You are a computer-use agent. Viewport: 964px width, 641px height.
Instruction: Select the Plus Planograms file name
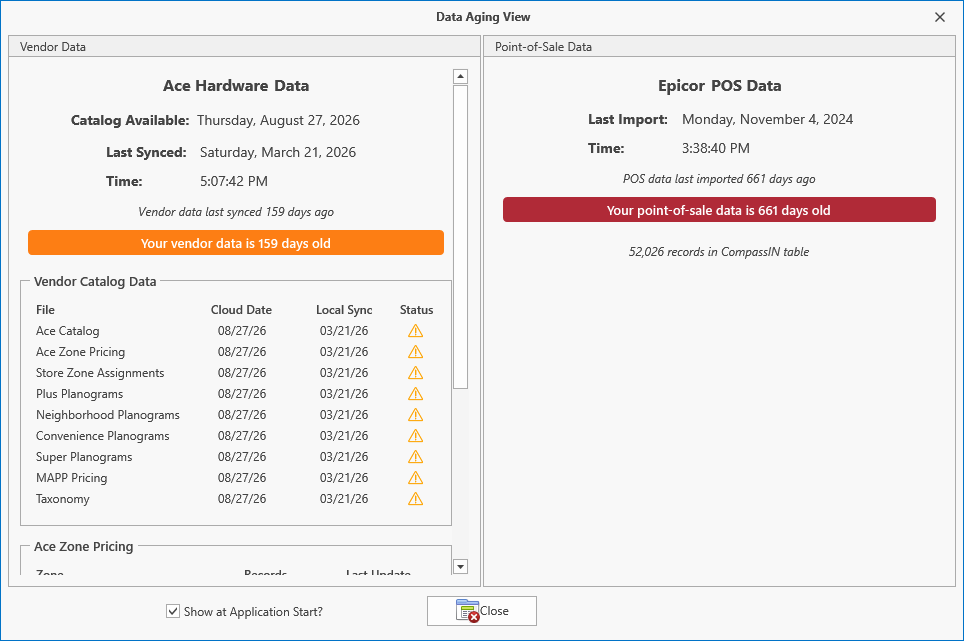(x=79, y=394)
